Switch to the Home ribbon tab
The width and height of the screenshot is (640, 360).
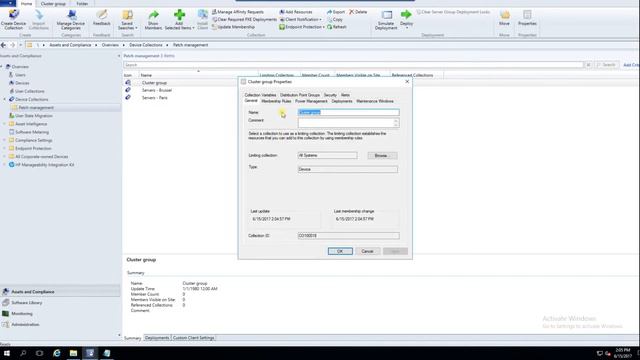(26, 4)
